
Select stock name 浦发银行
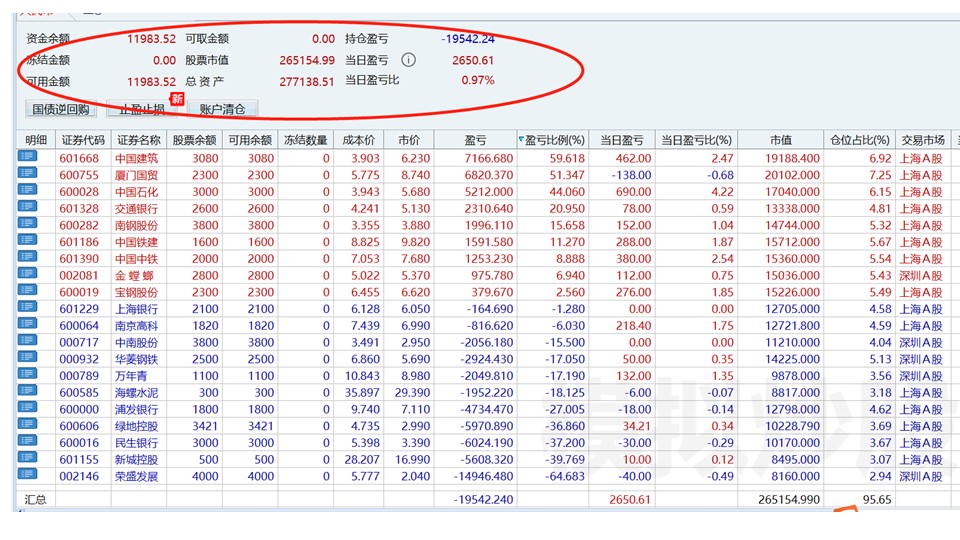click(137, 409)
